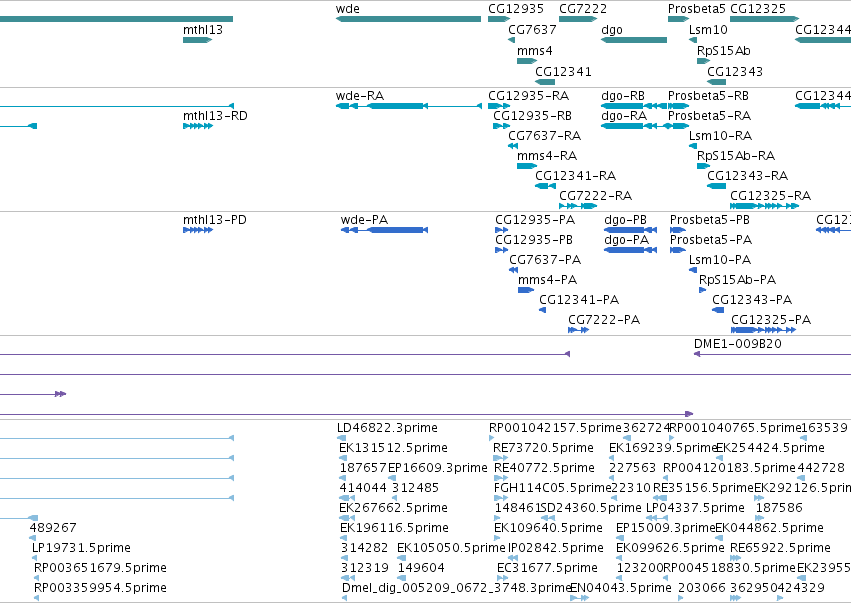Click the CG12935-PA protein label
The image size is (851, 603).
coord(535,220)
